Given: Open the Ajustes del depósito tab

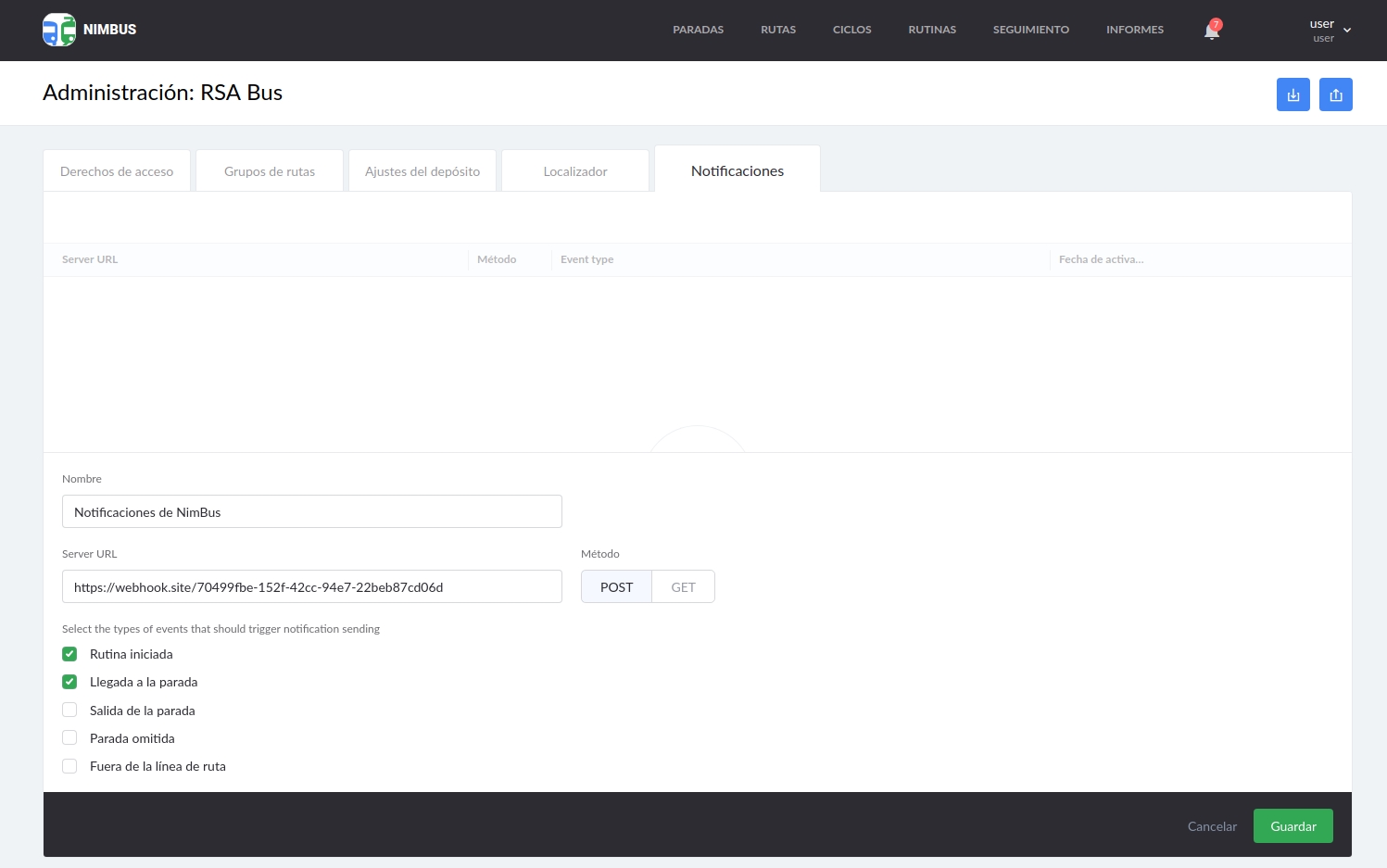Looking at the screenshot, I should (422, 170).
